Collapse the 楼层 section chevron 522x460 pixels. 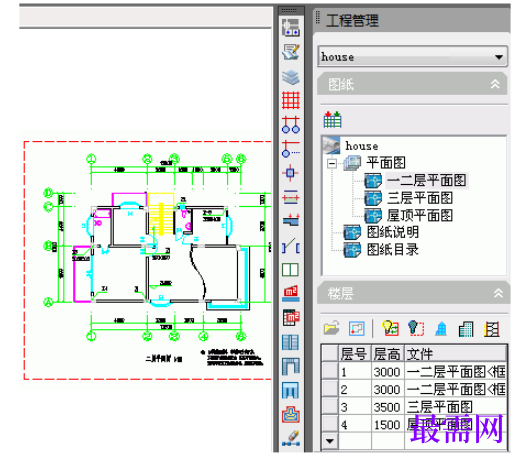498,293
